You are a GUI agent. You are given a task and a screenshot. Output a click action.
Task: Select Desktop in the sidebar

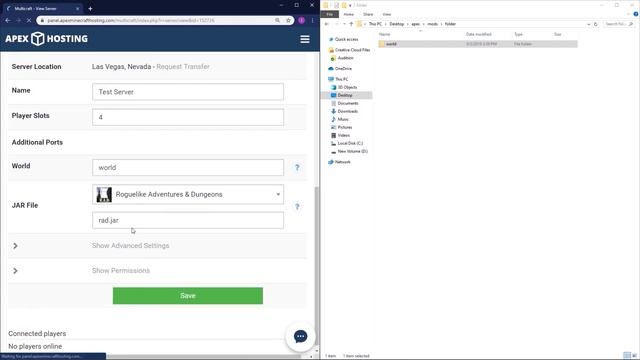345,96
